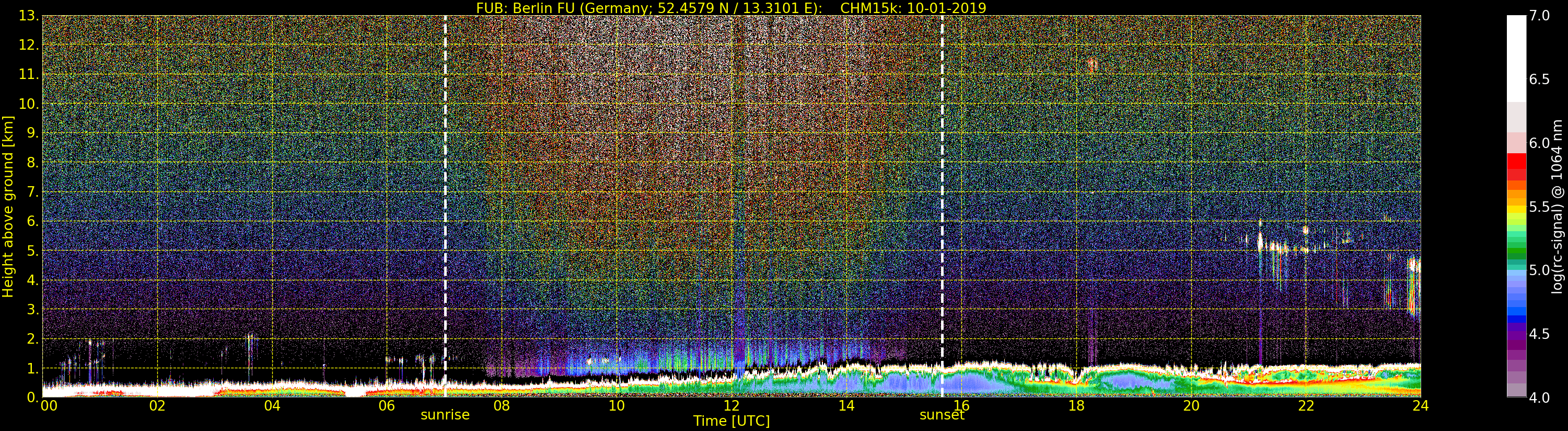Screen dimensions: 1568x431
Task: Click the green band of the colorbar
Action: [1516, 251]
